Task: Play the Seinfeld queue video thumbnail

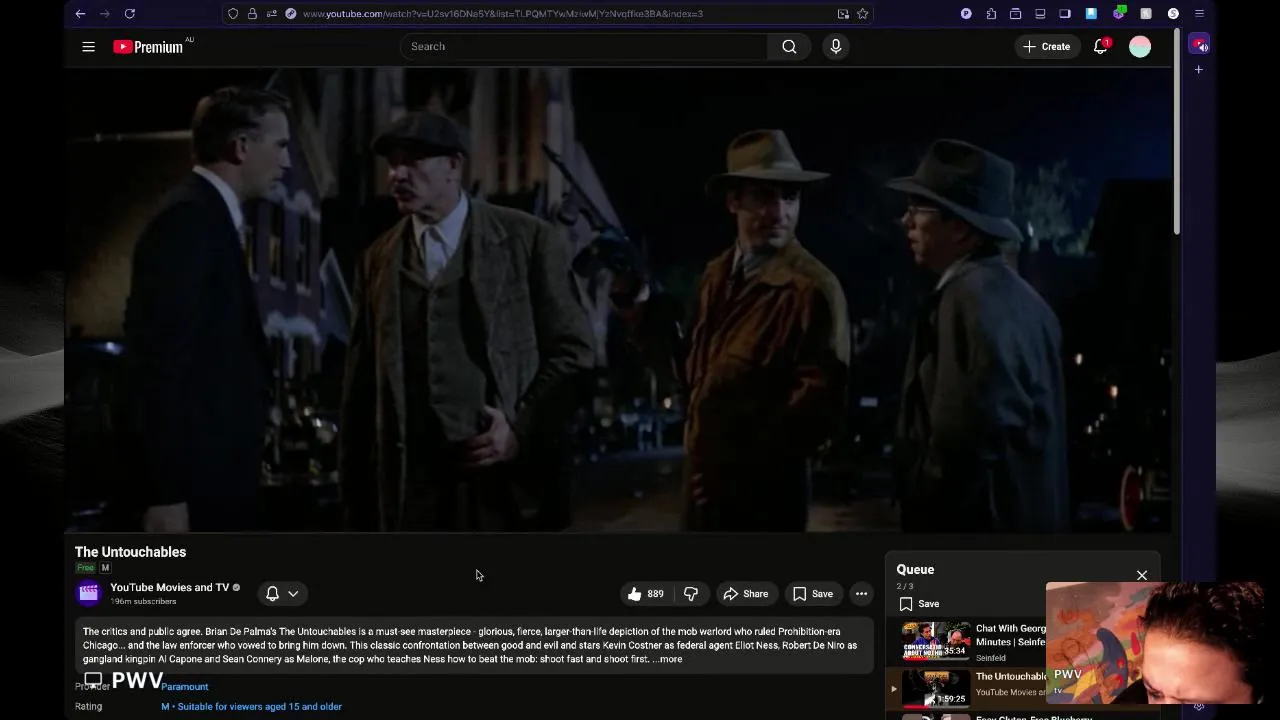Action: 936,640
